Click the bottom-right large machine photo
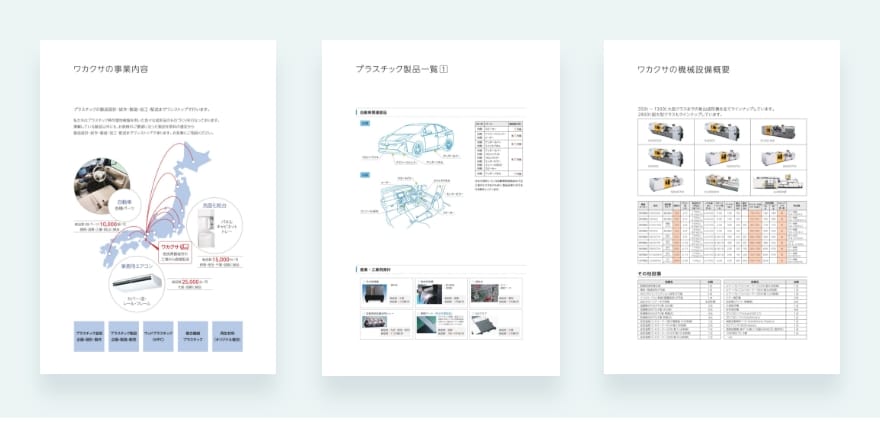880x426 pixels. coord(779,181)
